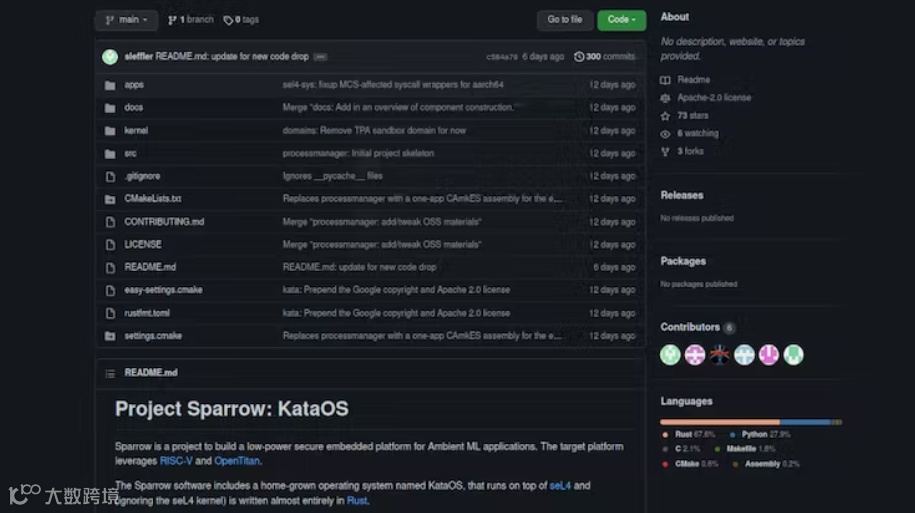This screenshot has height=513, width=915.
Task: Click the LICENSE file icon
Action: pyautogui.click(x=110, y=245)
